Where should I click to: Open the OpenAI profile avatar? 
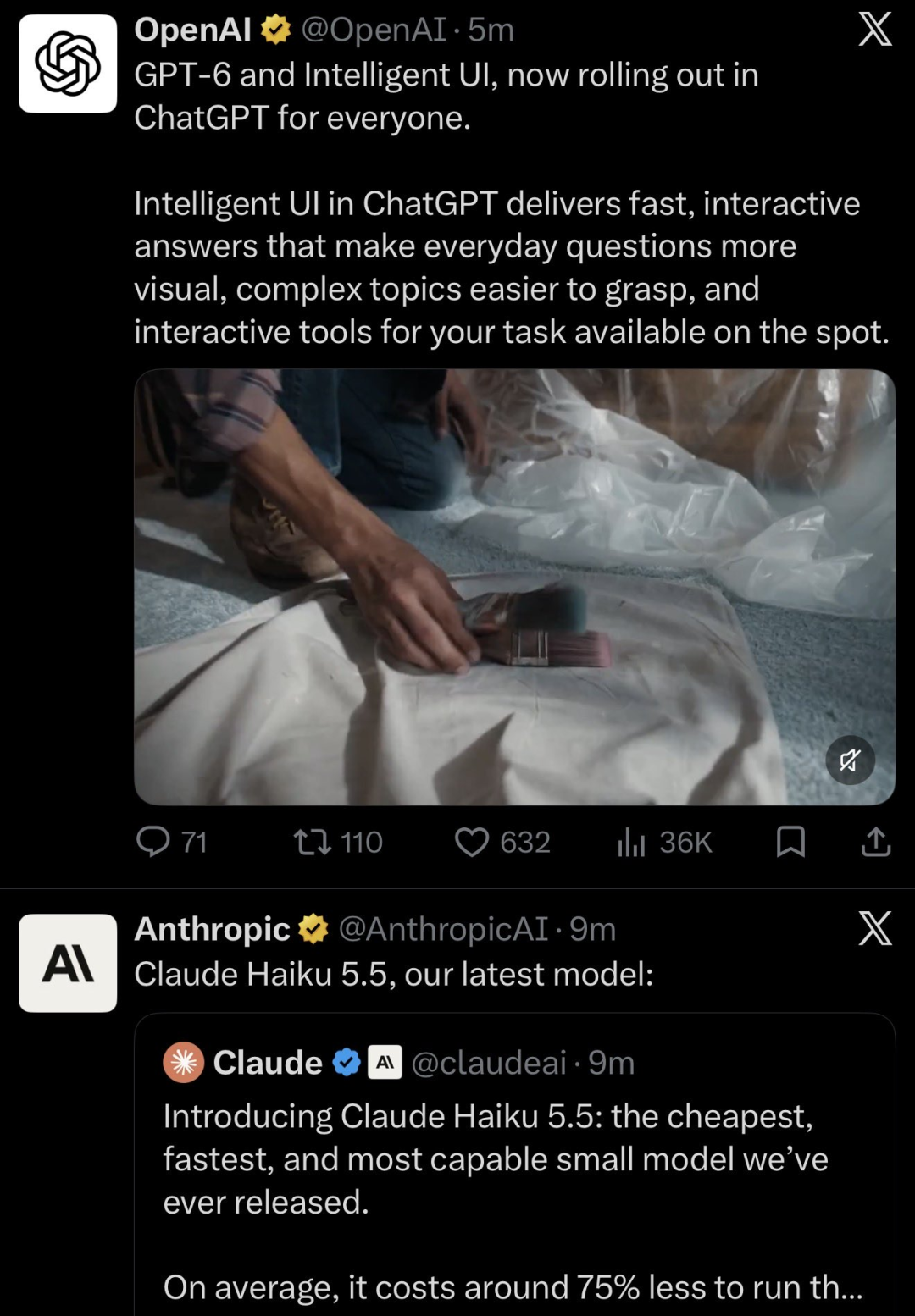pyautogui.click(x=68, y=64)
